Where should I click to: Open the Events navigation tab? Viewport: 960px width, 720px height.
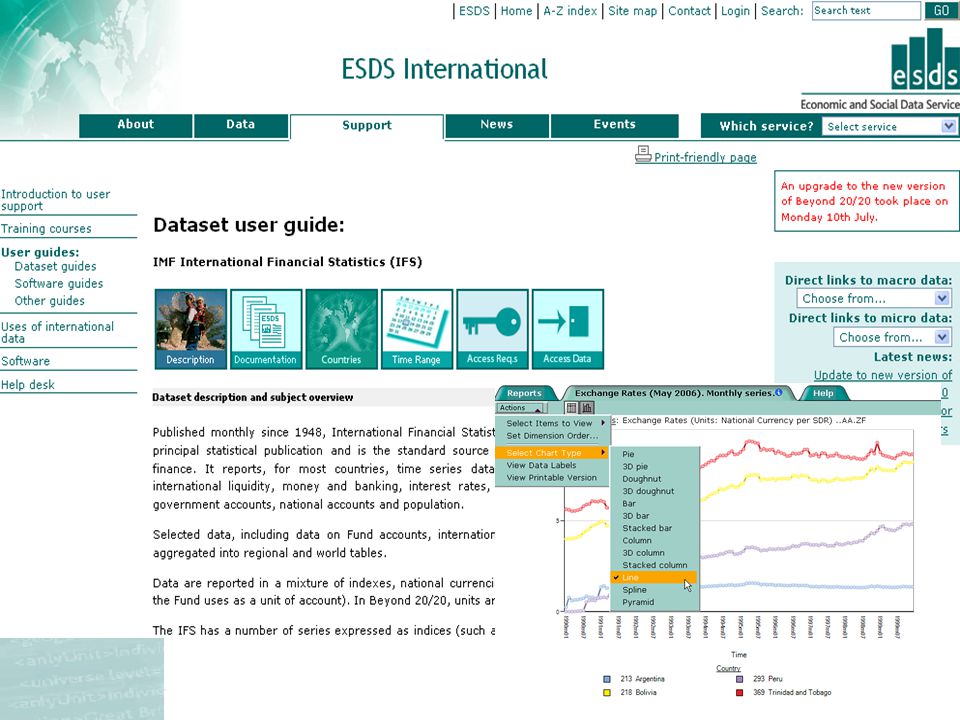tap(615, 125)
